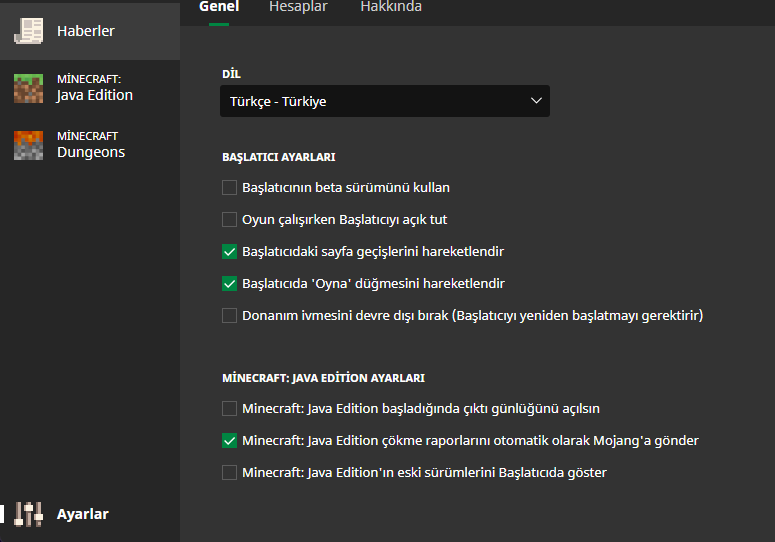This screenshot has width=775, height=542.
Task: Uncheck sayfa geçişlerini hareketlendir option
Action: [230, 251]
